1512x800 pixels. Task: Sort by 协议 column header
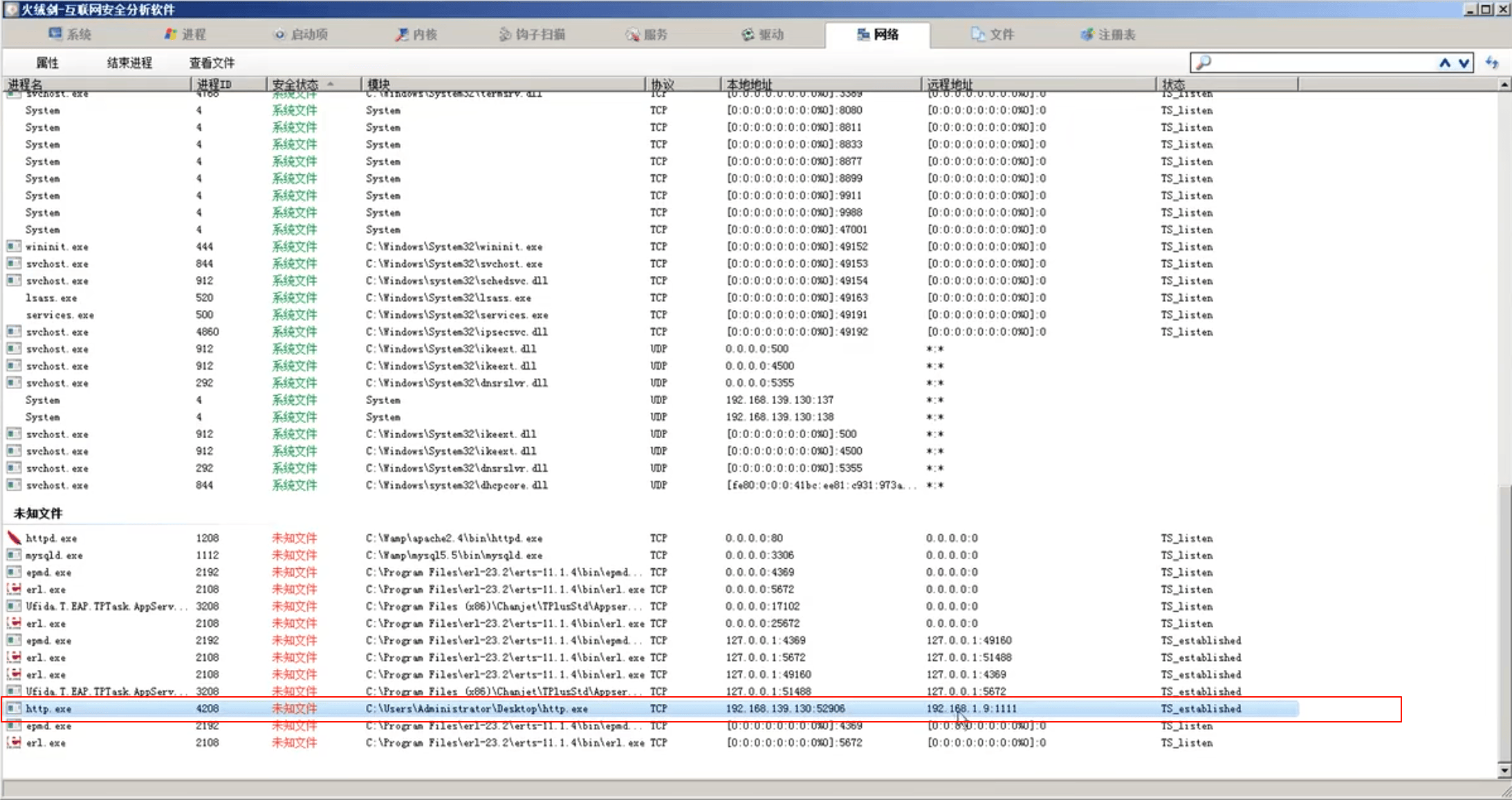point(683,84)
